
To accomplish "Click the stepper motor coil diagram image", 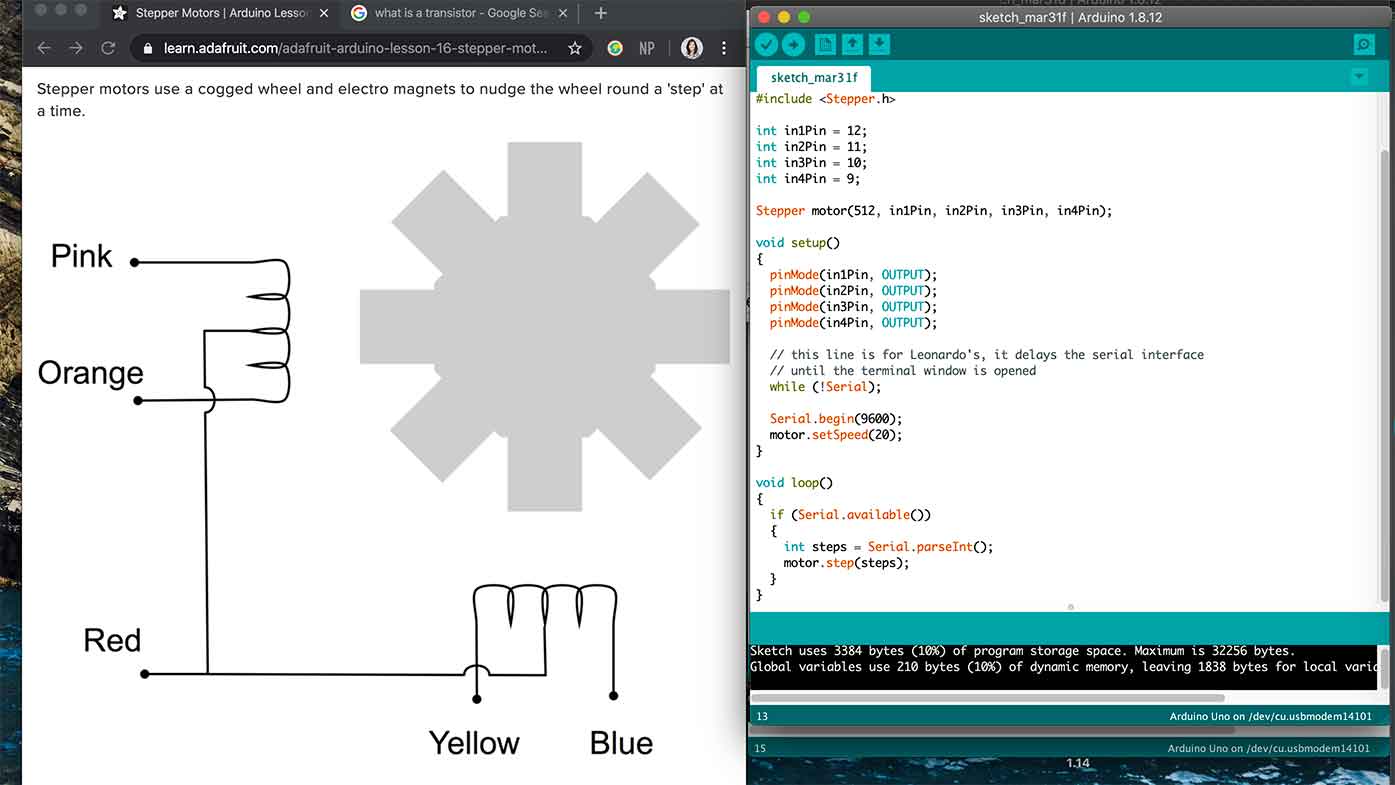I will coord(384,450).
